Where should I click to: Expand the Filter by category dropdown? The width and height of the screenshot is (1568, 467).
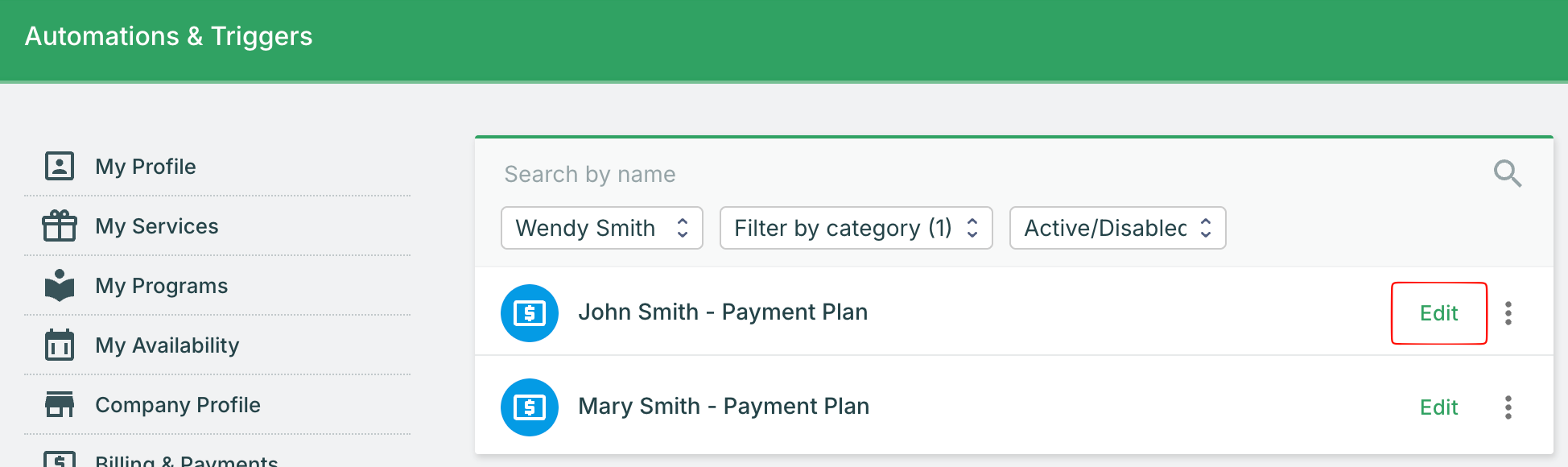(x=856, y=228)
